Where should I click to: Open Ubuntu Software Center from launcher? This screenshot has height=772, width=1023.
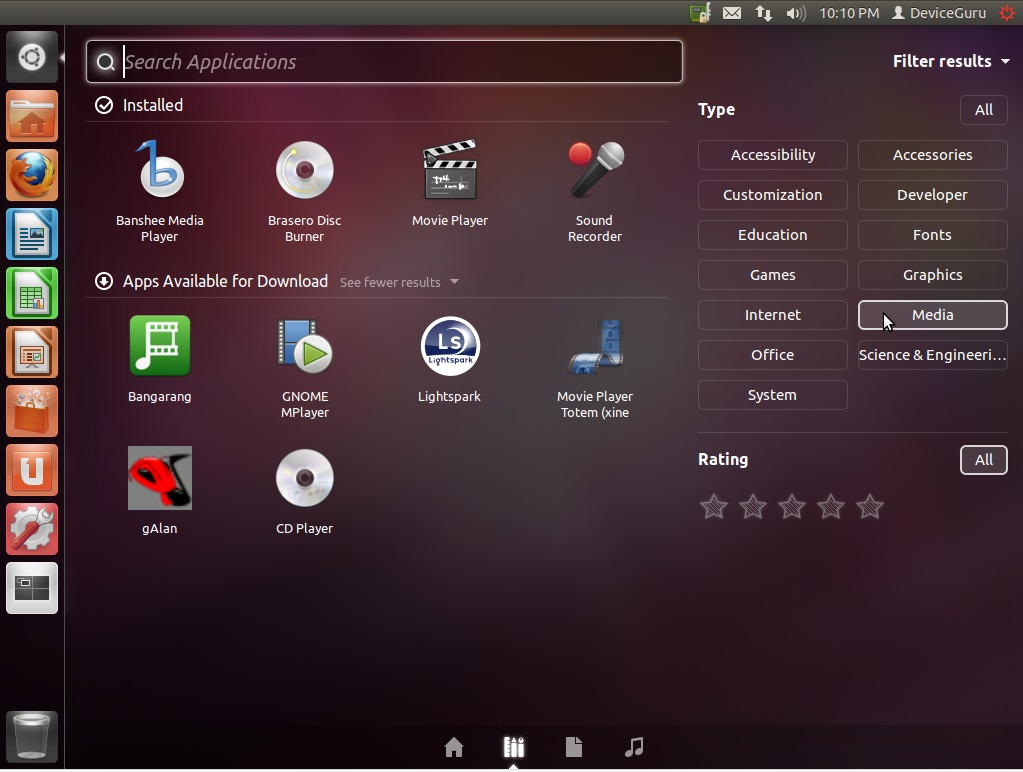point(32,411)
